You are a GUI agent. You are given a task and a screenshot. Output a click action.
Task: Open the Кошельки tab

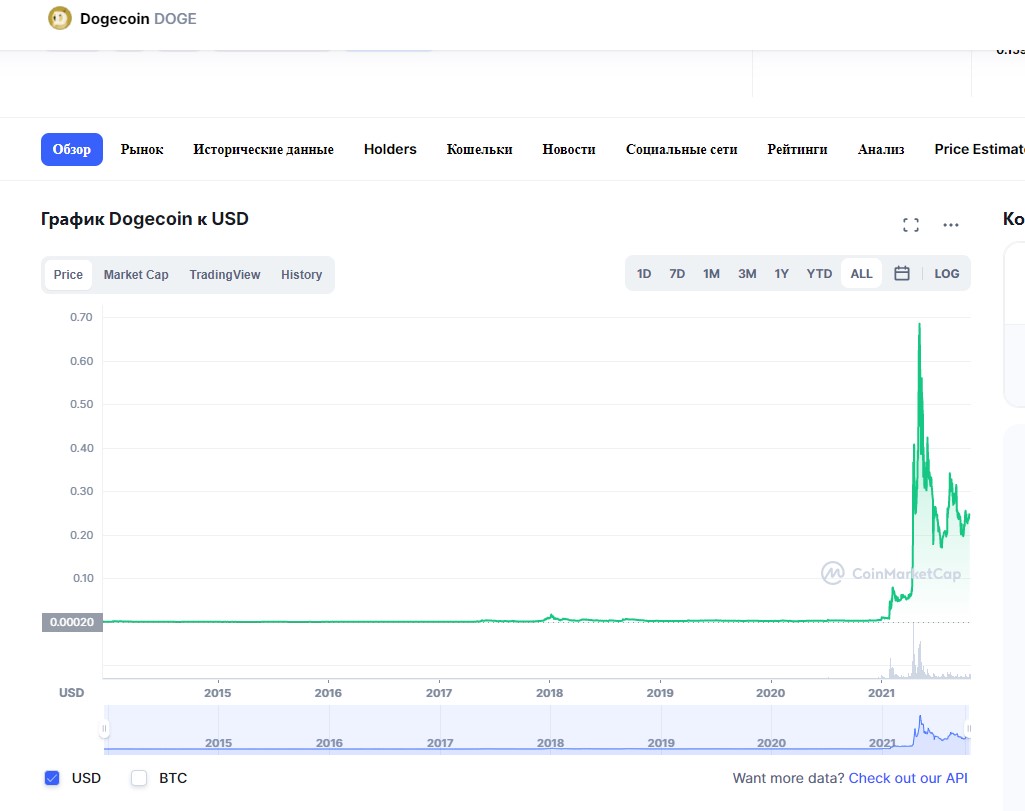(x=479, y=149)
